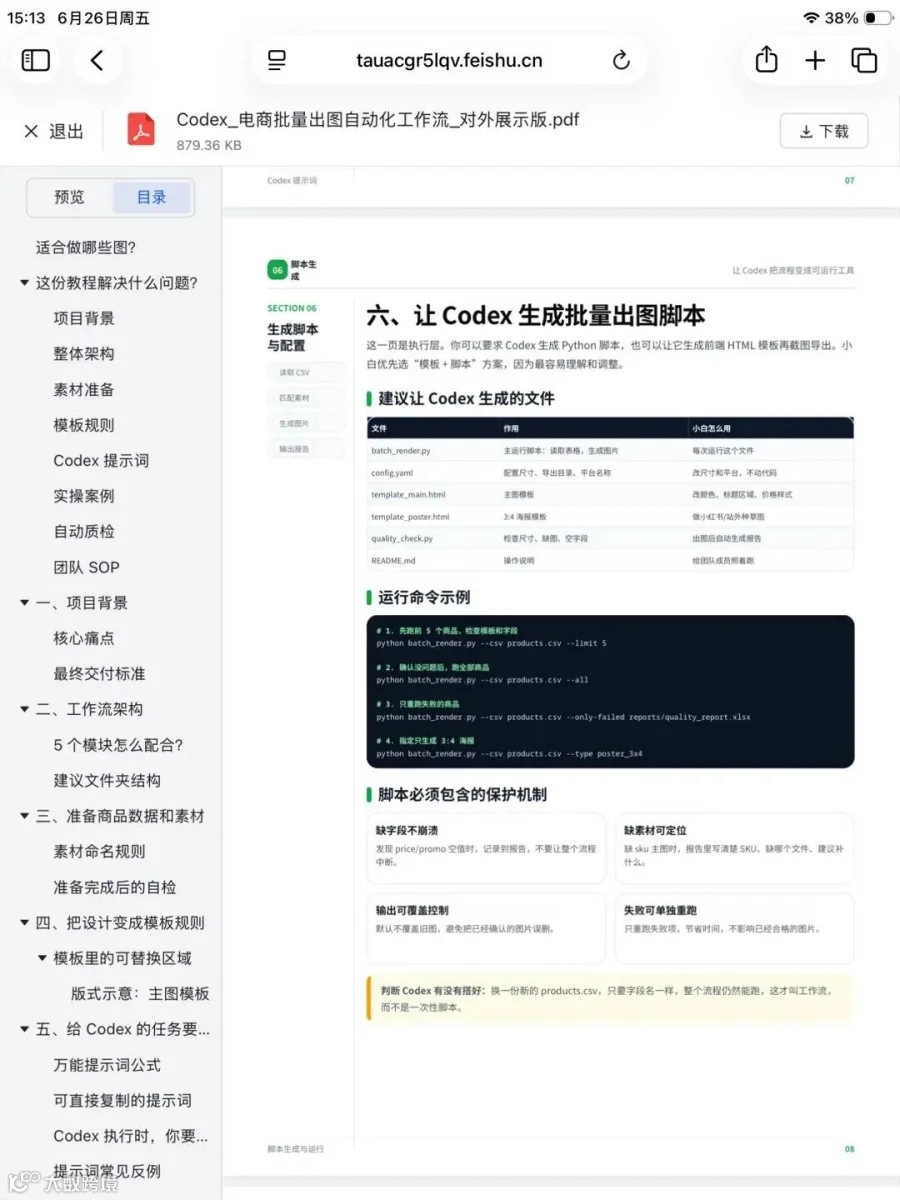Collapse the 模板里的可替换区域 subsection
The height and width of the screenshot is (1200, 900).
[42, 958]
